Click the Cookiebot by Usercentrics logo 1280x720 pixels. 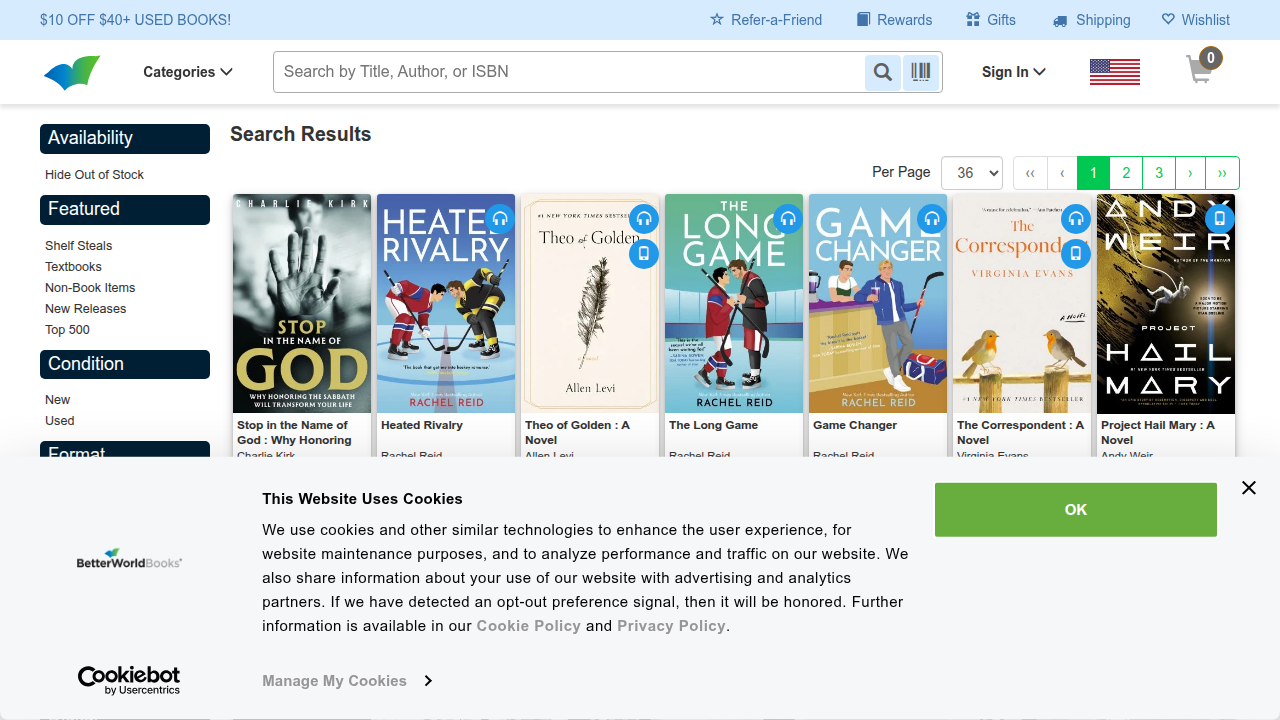(129, 681)
